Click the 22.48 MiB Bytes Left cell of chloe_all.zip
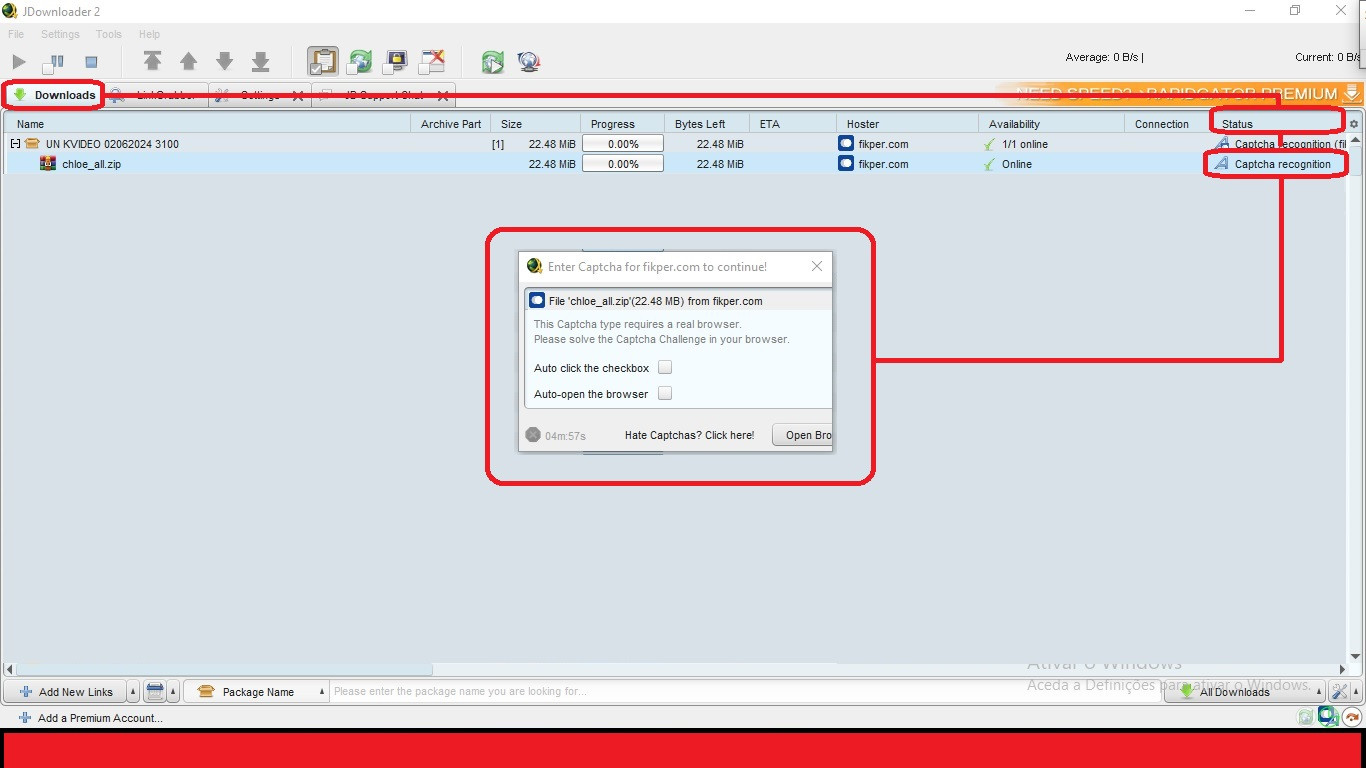The image size is (1366, 768). [707, 164]
